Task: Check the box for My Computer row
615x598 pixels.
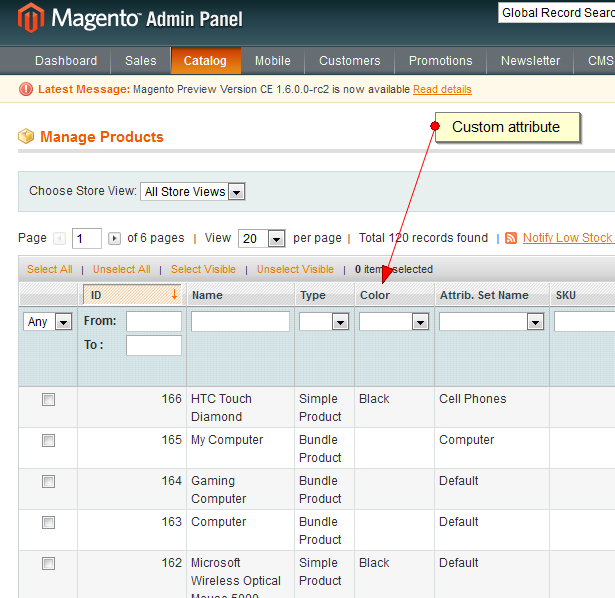Action: point(49,440)
